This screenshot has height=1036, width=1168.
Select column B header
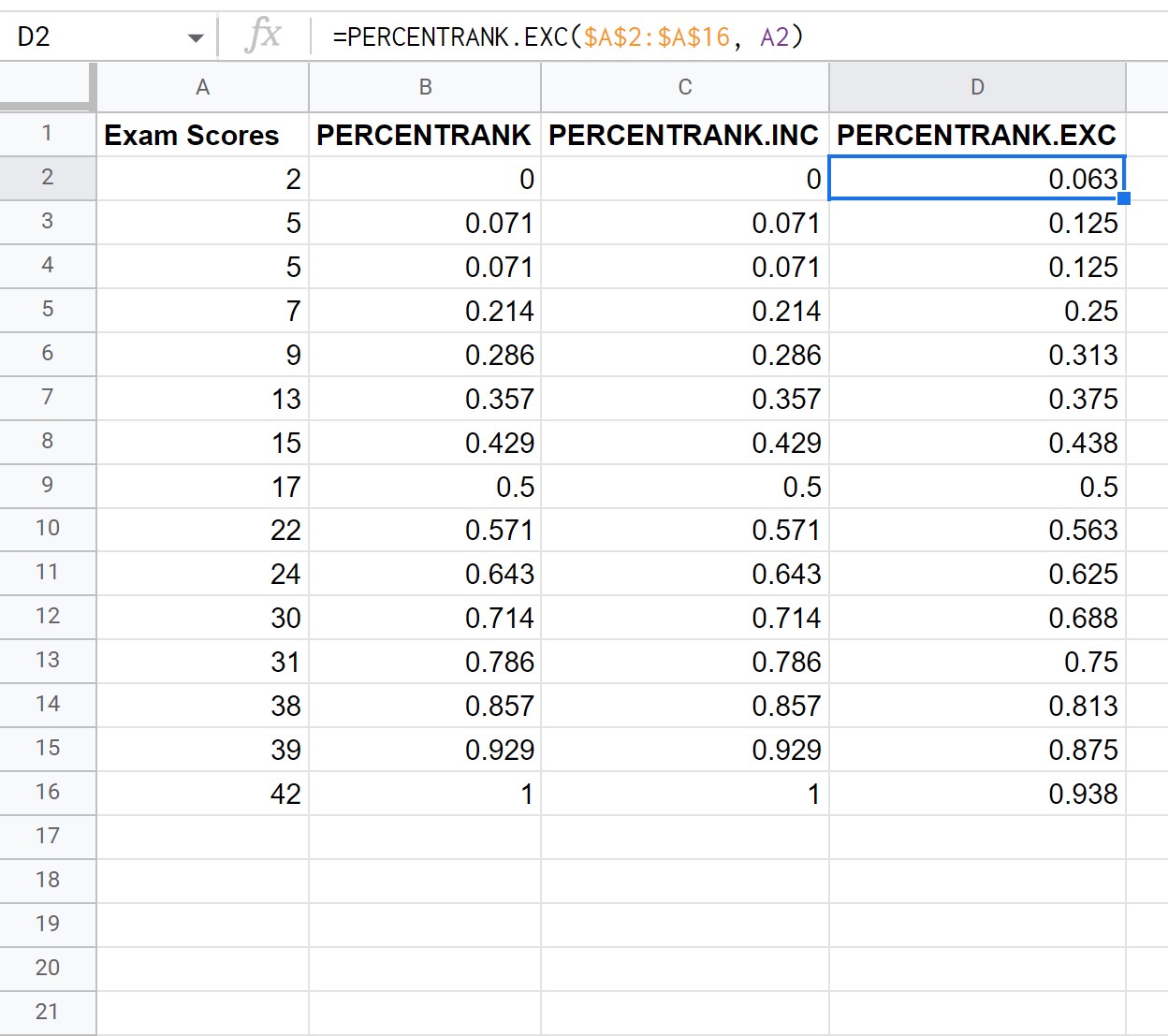pos(425,87)
